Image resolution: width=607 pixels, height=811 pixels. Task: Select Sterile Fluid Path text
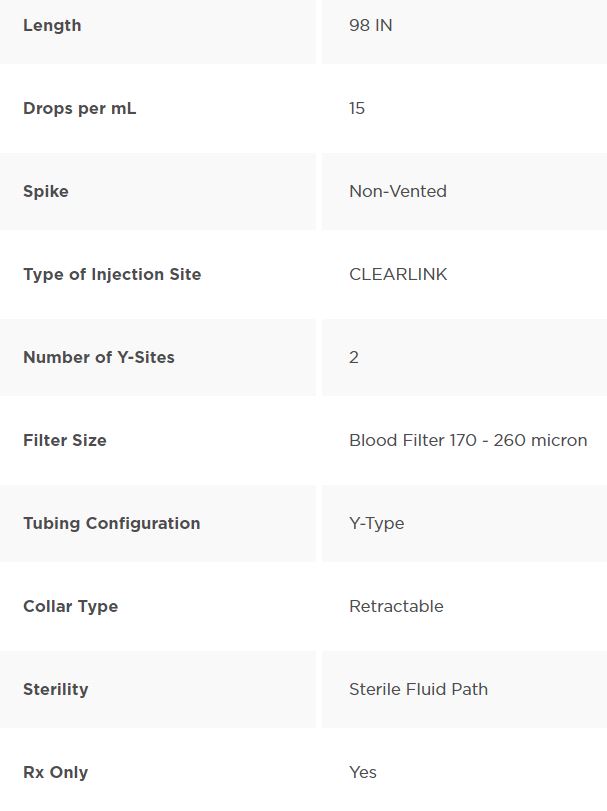418,689
